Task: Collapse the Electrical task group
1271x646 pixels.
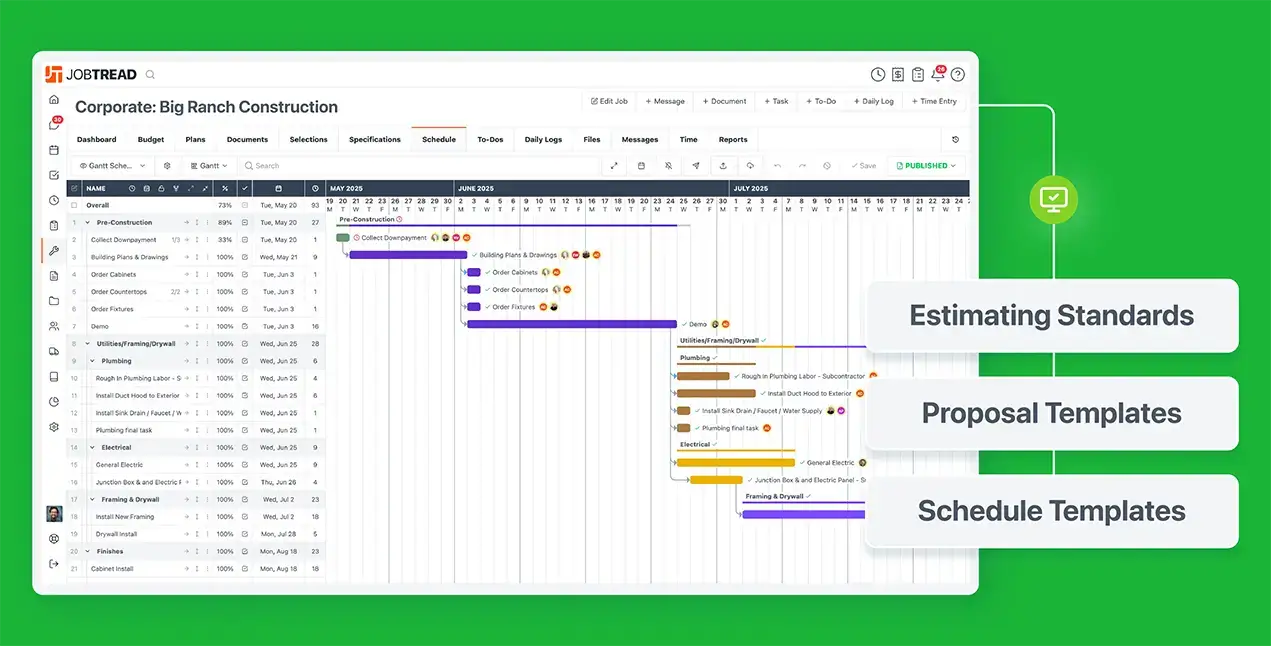Action: (93, 448)
